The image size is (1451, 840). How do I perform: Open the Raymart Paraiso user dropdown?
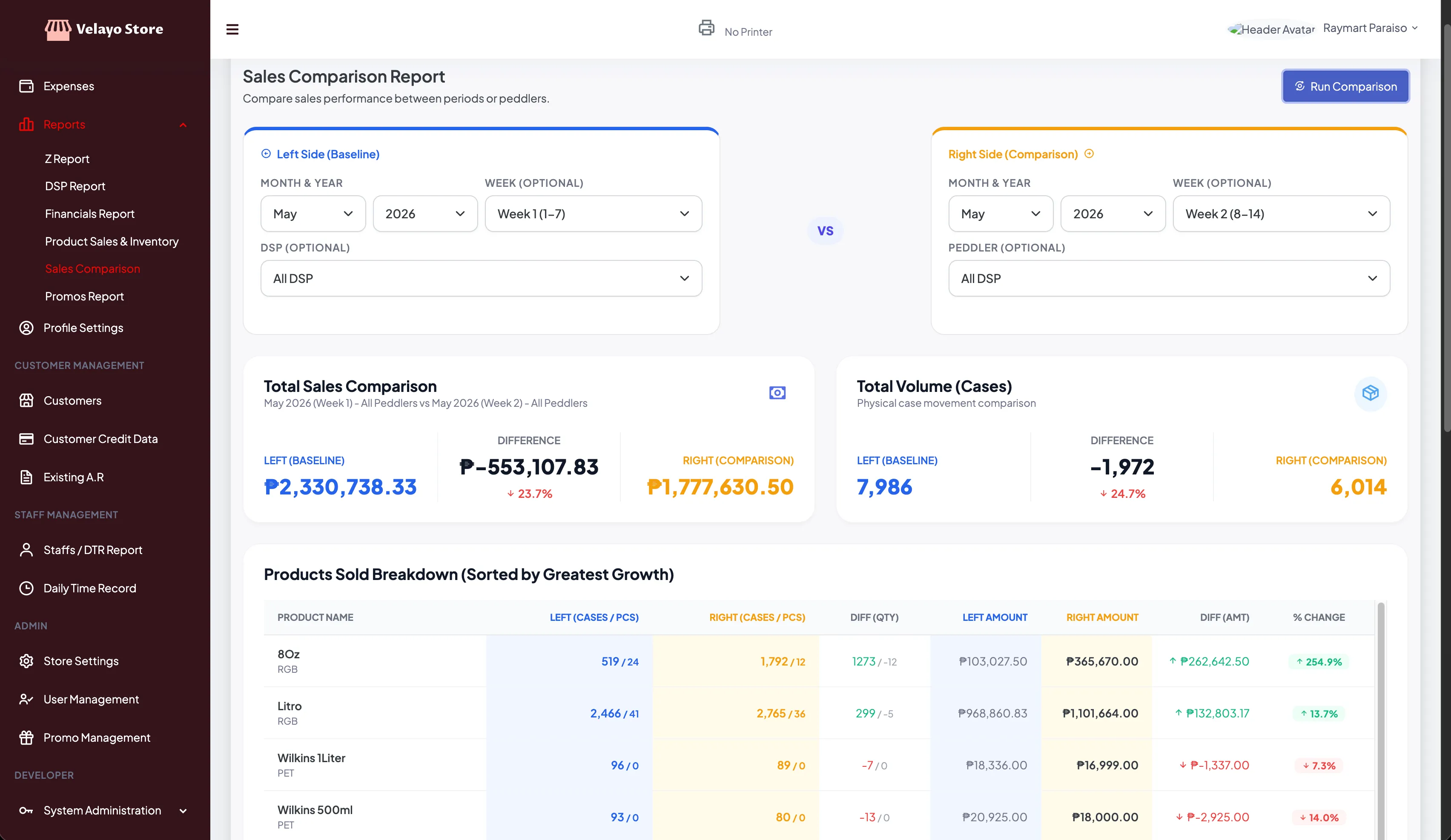(x=1371, y=28)
